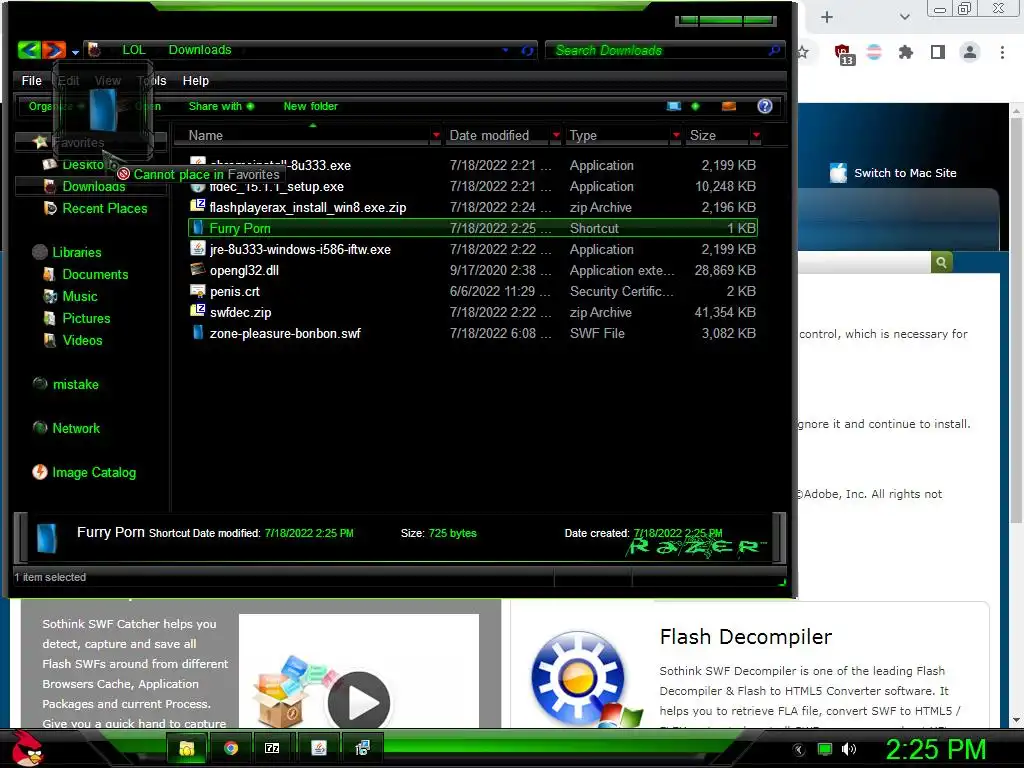1024x768 pixels.
Task: Click the green monitor tray icon
Action: pos(825,749)
